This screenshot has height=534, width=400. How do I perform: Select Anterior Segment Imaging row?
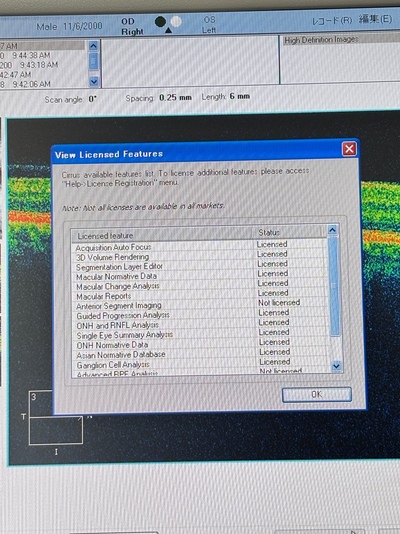pyautogui.click(x=199, y=304)
